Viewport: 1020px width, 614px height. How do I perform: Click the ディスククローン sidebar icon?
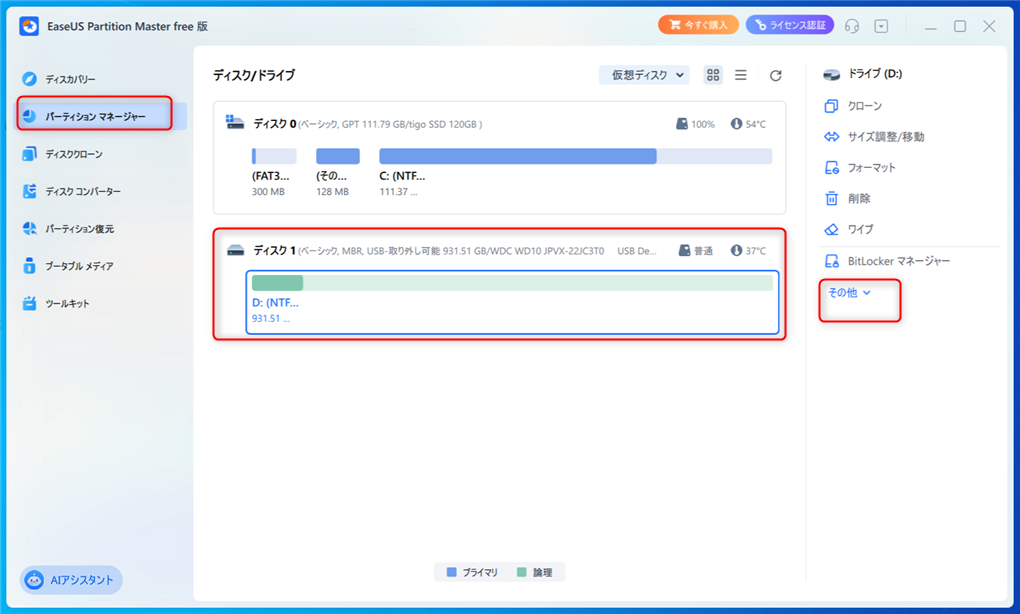point(29,154)
